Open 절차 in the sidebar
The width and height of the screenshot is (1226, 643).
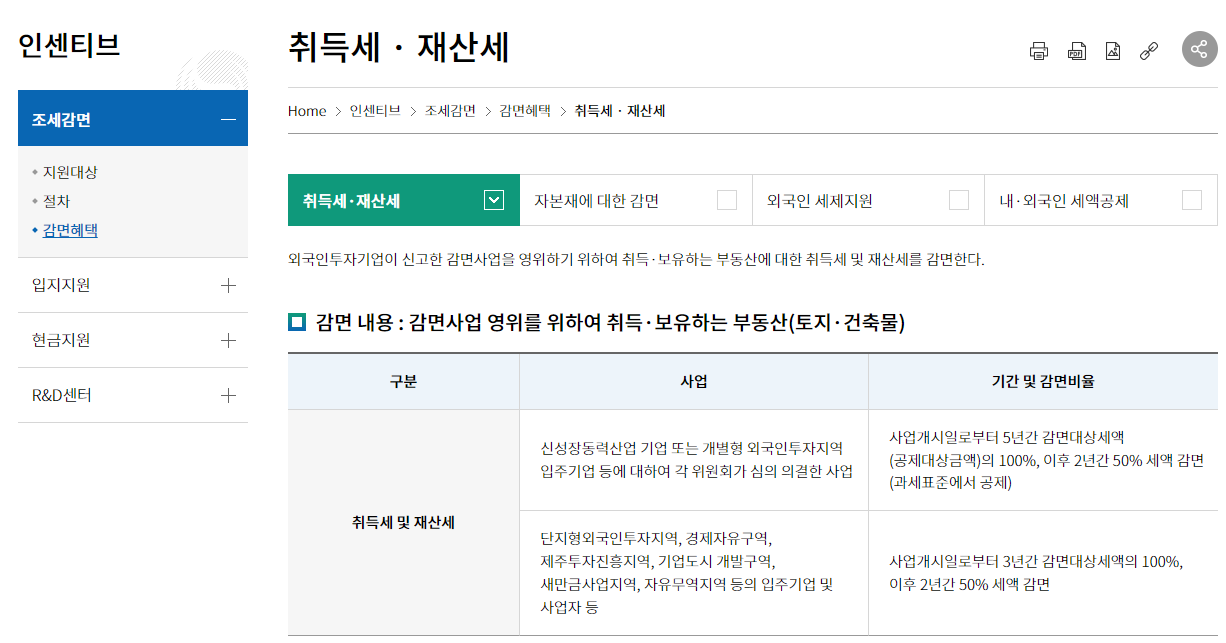coord(56,201)
